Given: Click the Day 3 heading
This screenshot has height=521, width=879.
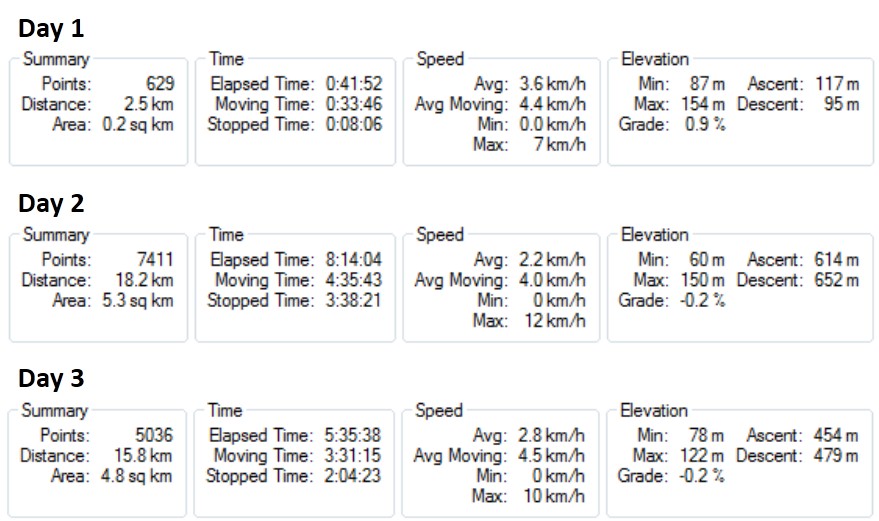Looking at the screenshot, I should [x=51, y=378].
